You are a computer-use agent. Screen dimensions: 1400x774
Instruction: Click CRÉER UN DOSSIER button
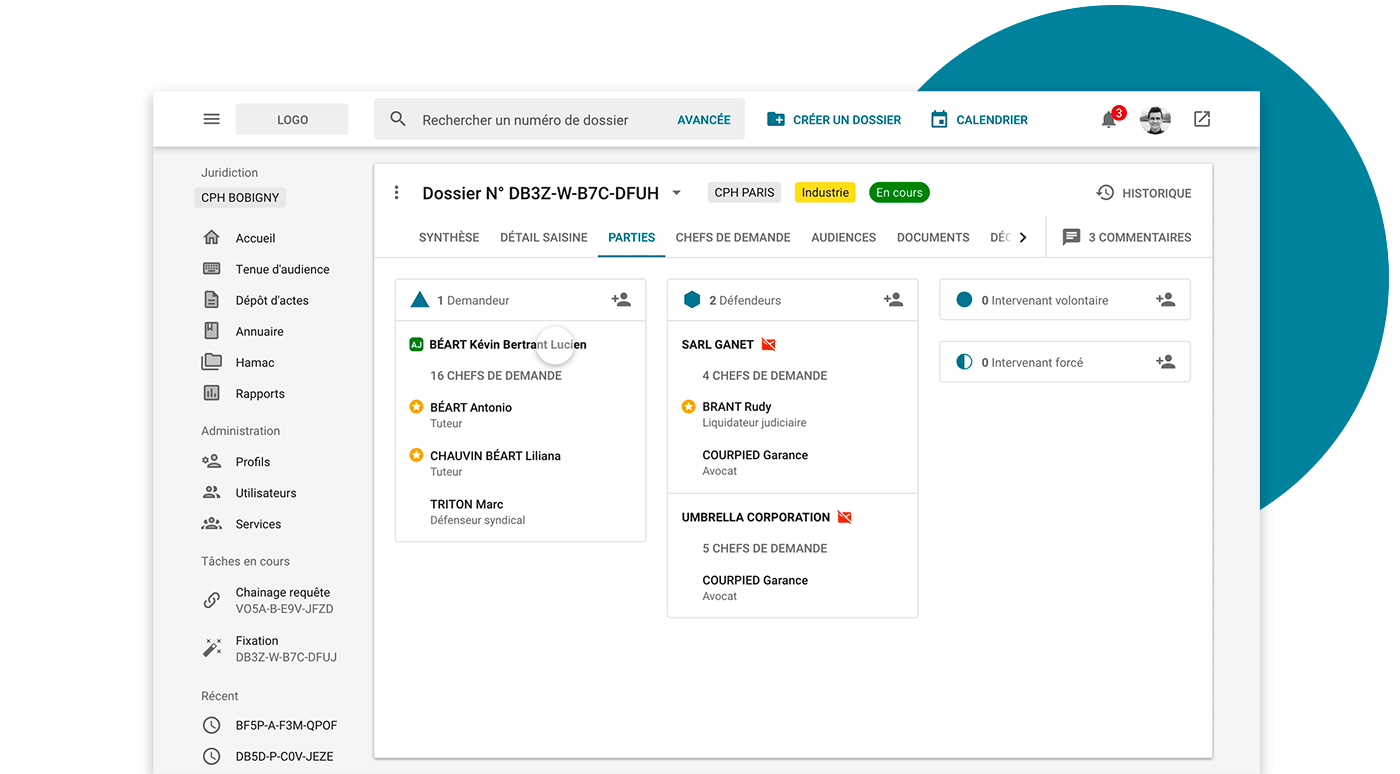coord(834,119)
